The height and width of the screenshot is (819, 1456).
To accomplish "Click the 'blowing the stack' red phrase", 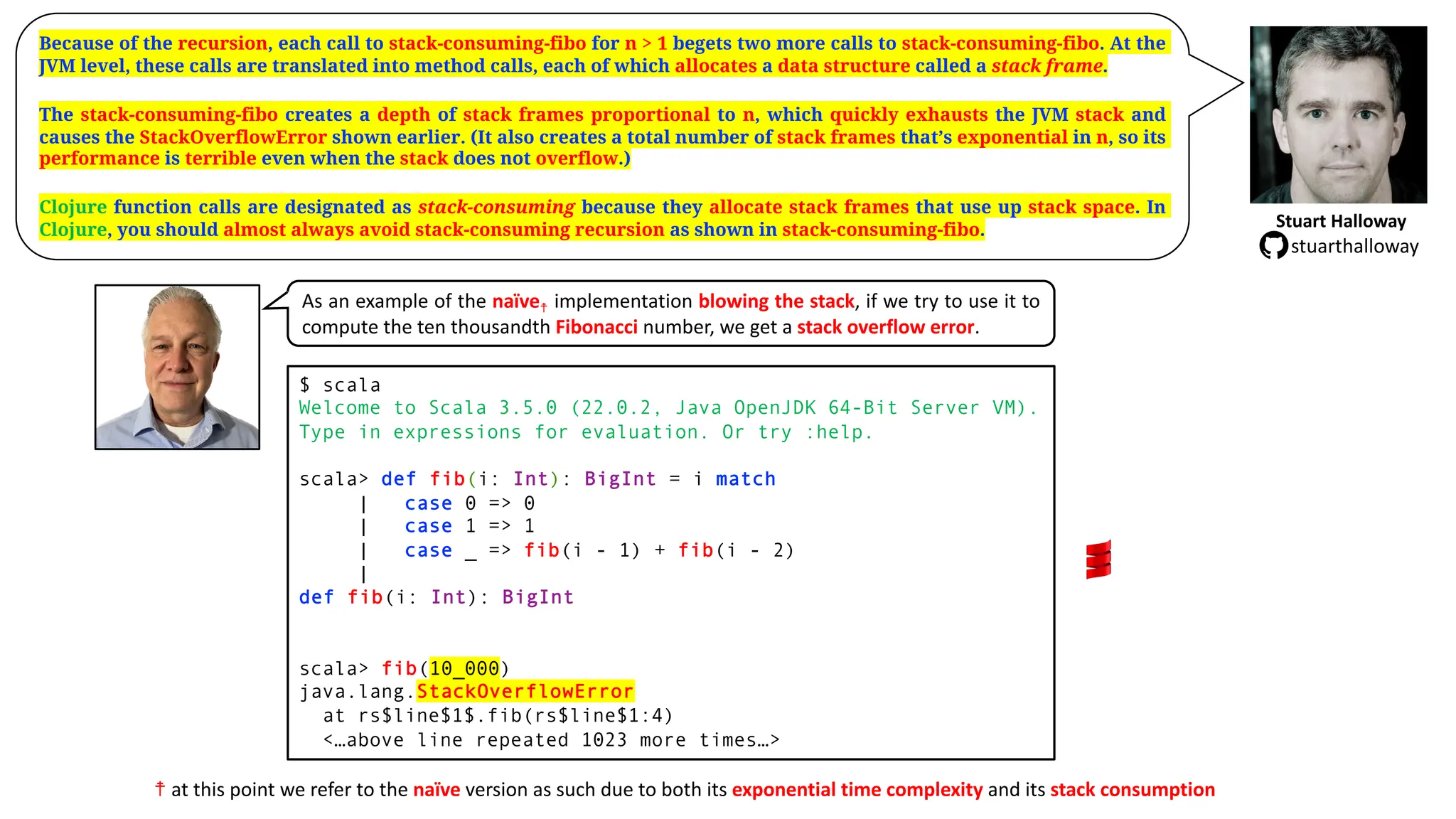I will (776, 301).
